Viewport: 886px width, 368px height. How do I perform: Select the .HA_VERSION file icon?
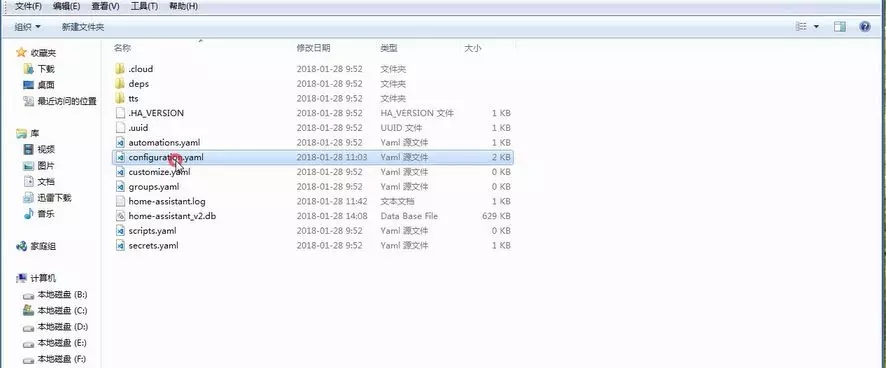click(x=120, y=113)
